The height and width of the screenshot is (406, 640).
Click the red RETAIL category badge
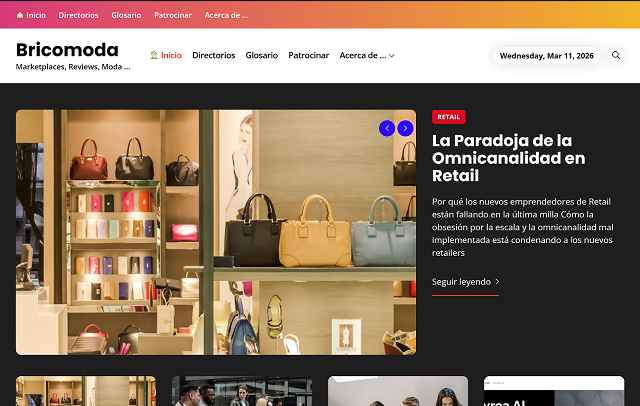pyautogui.click(x=449, y=117)
